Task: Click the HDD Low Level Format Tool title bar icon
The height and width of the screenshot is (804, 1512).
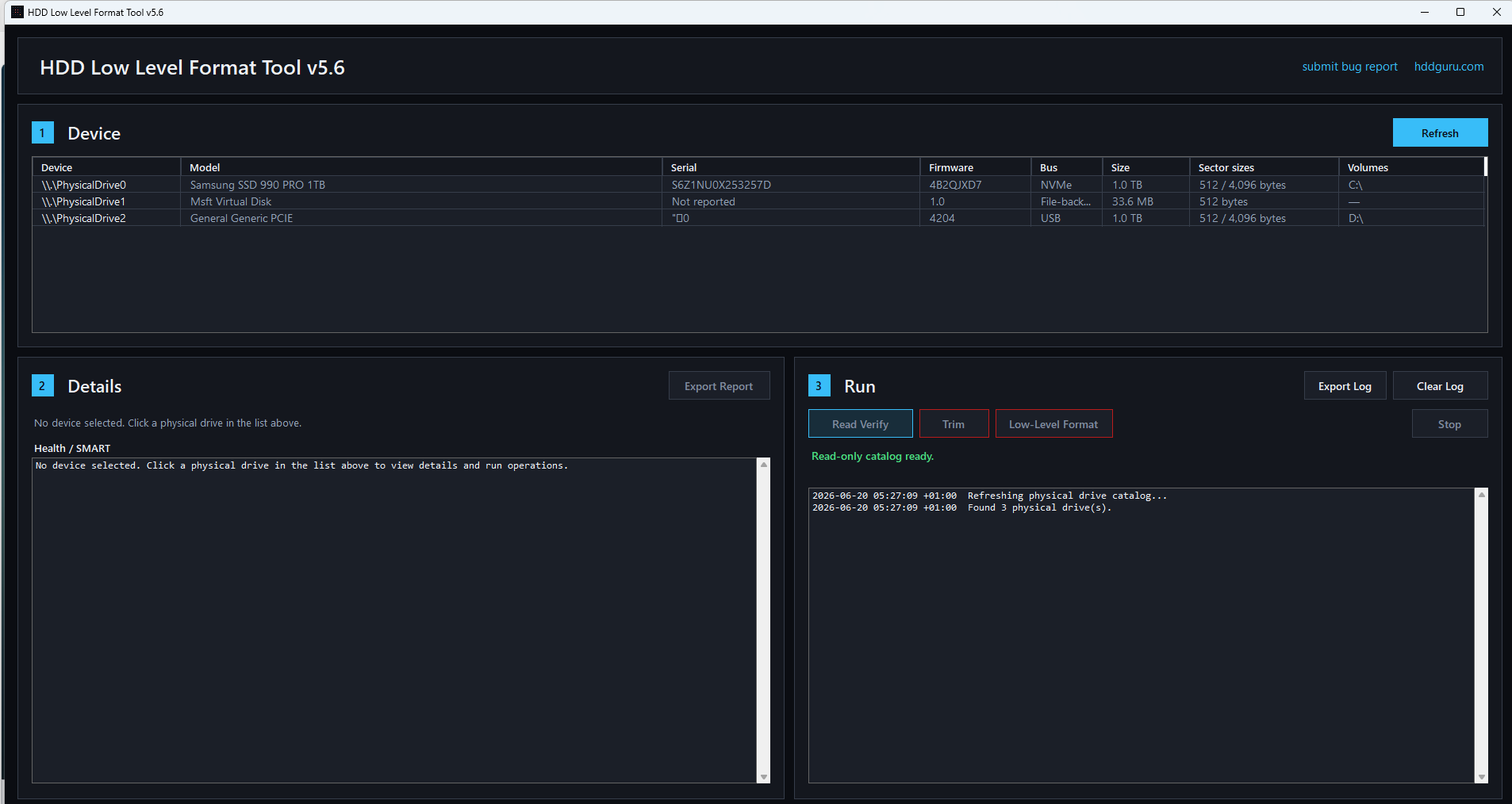Action: (17, 12)
